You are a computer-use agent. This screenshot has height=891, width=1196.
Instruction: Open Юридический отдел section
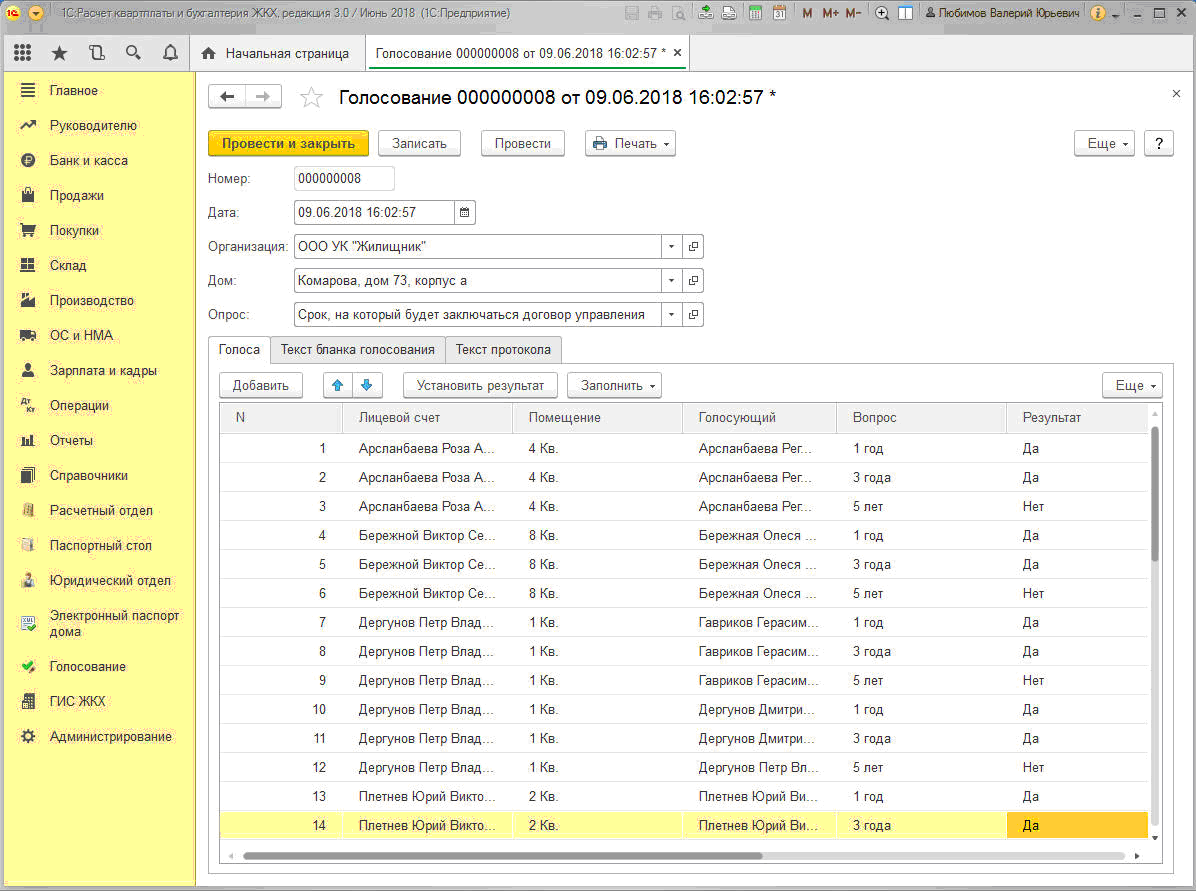click(x=110, y=581)
